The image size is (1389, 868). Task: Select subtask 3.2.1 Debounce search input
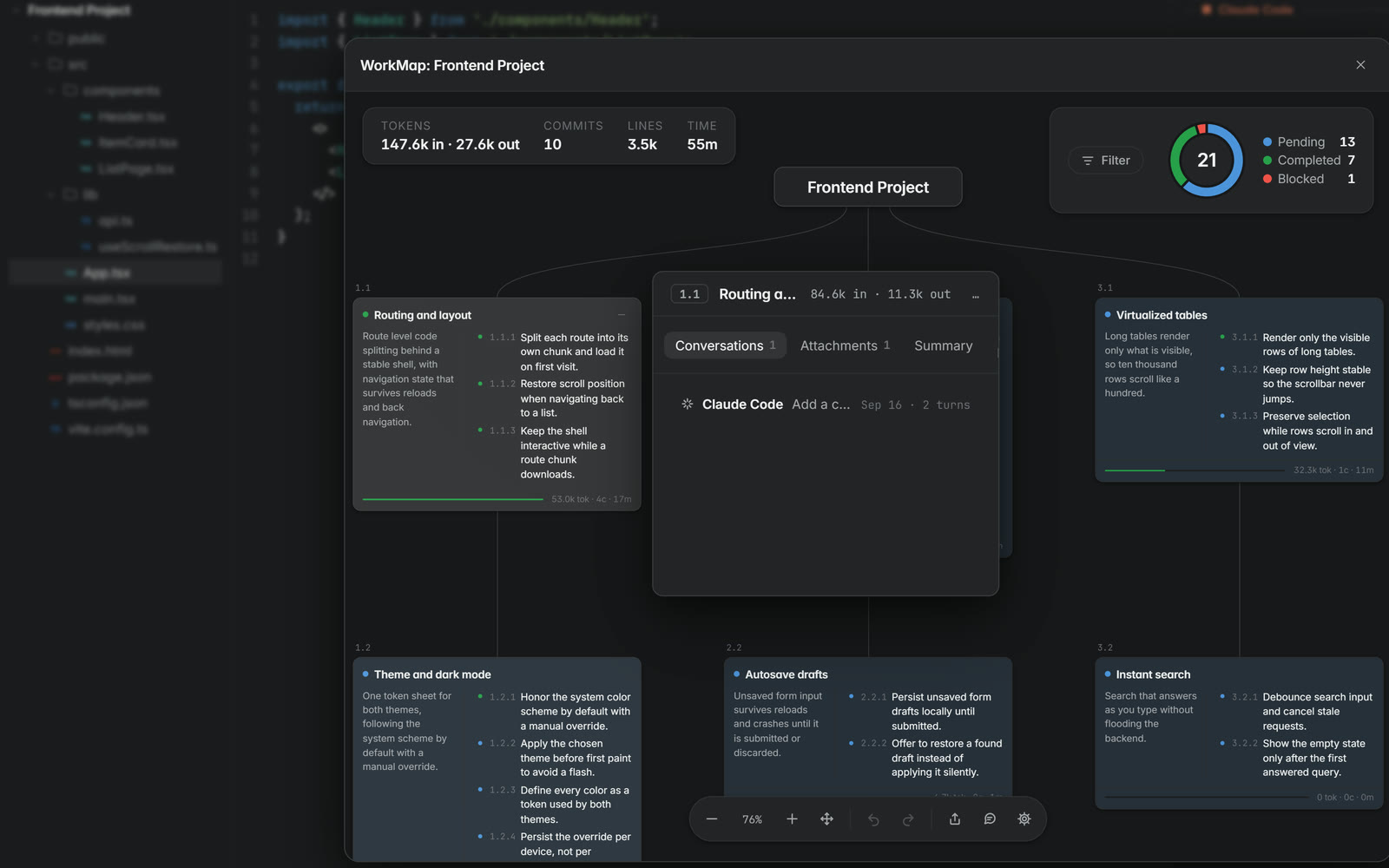[1297, 711]
